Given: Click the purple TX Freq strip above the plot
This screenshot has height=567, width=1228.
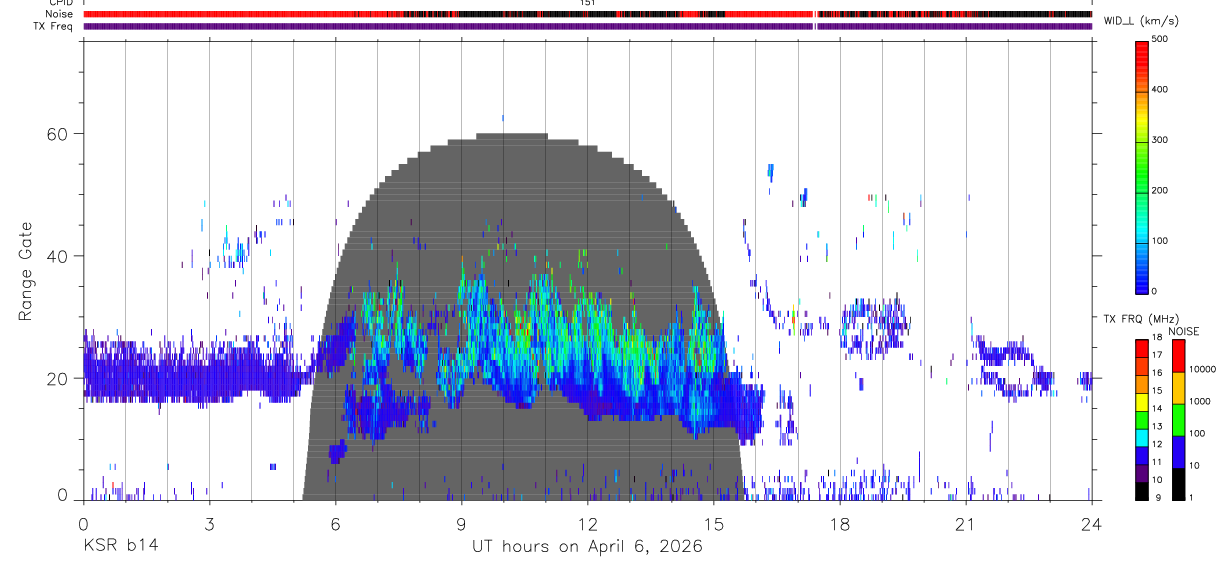Looking at the screenshot, I should pyautogui.click(x=587, y=26).
